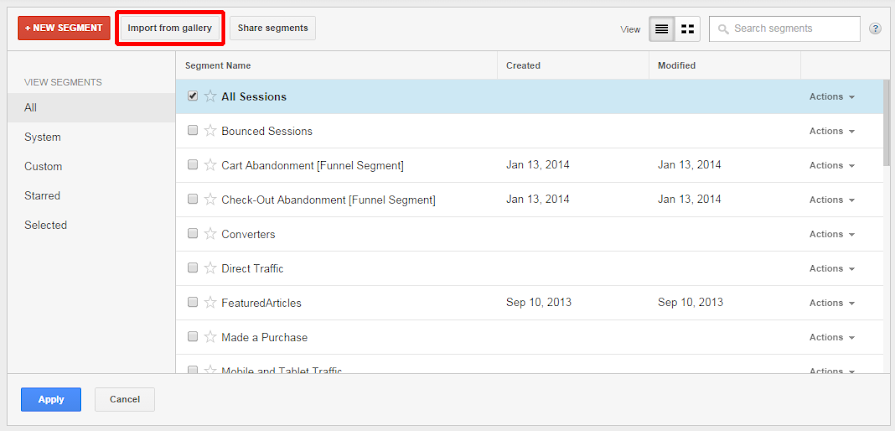The width and height of the screenshot is (895, 431).
Task: Switch to list view icon
Action: pyautogui.click(x=661, y=29)
